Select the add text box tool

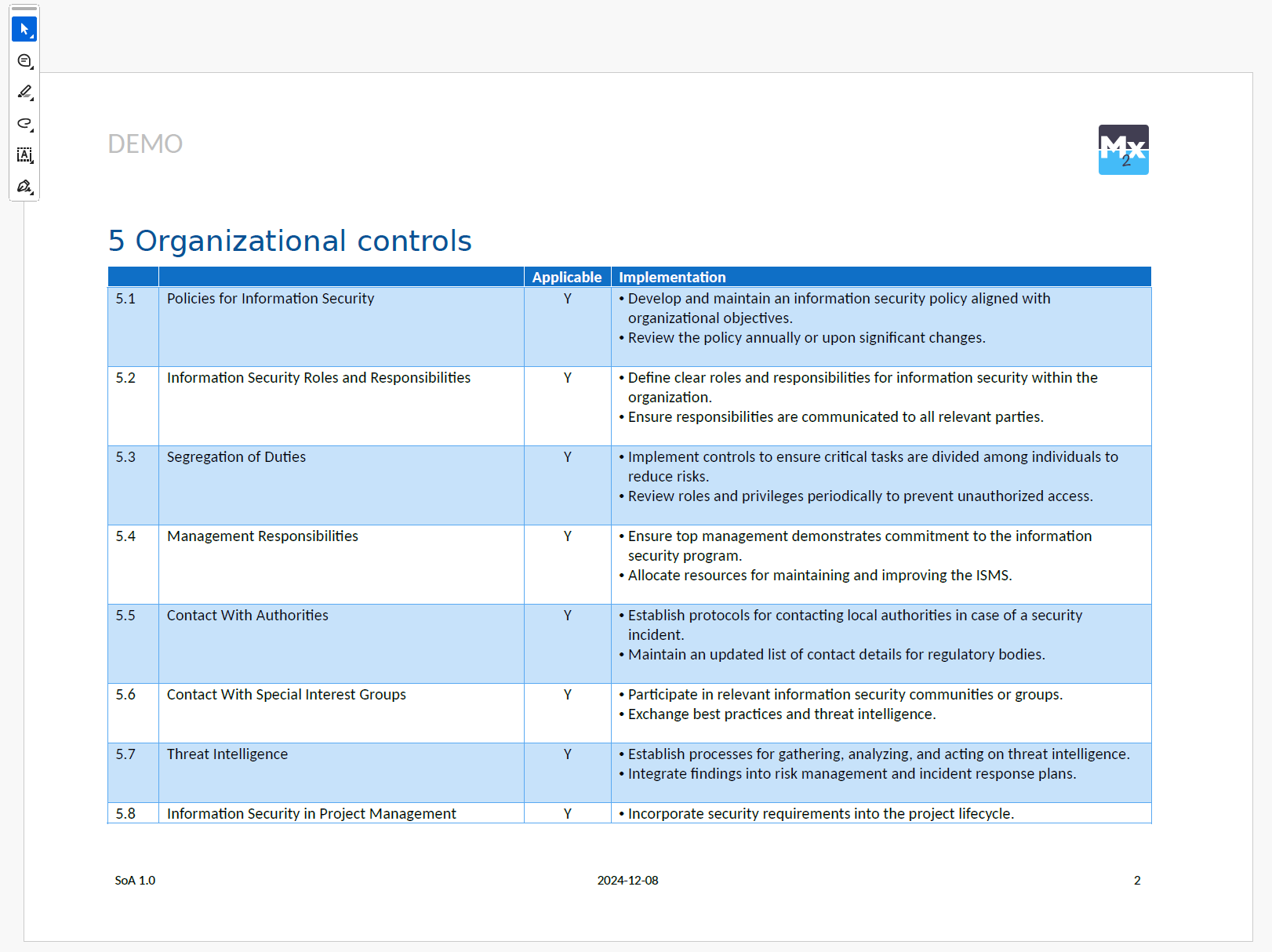24,155
